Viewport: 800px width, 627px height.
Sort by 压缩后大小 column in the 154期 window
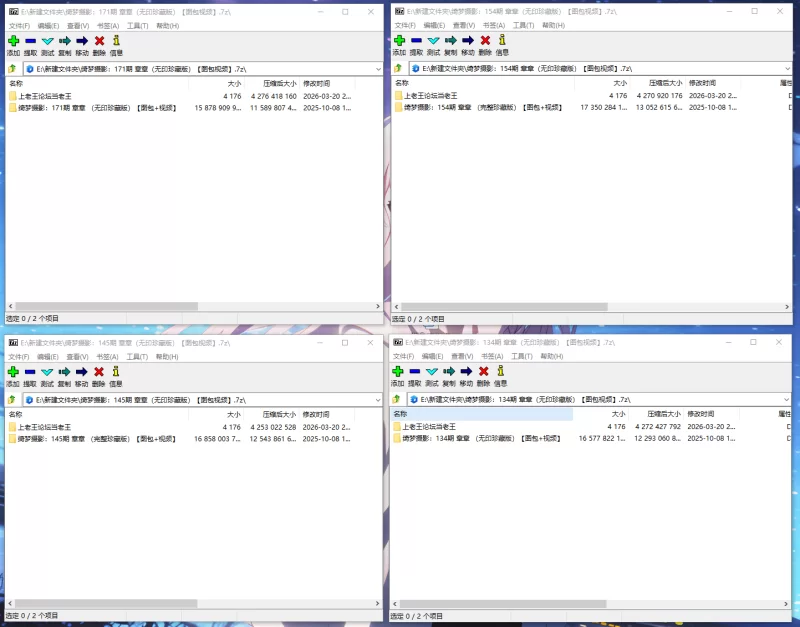(x=664, y=83)
